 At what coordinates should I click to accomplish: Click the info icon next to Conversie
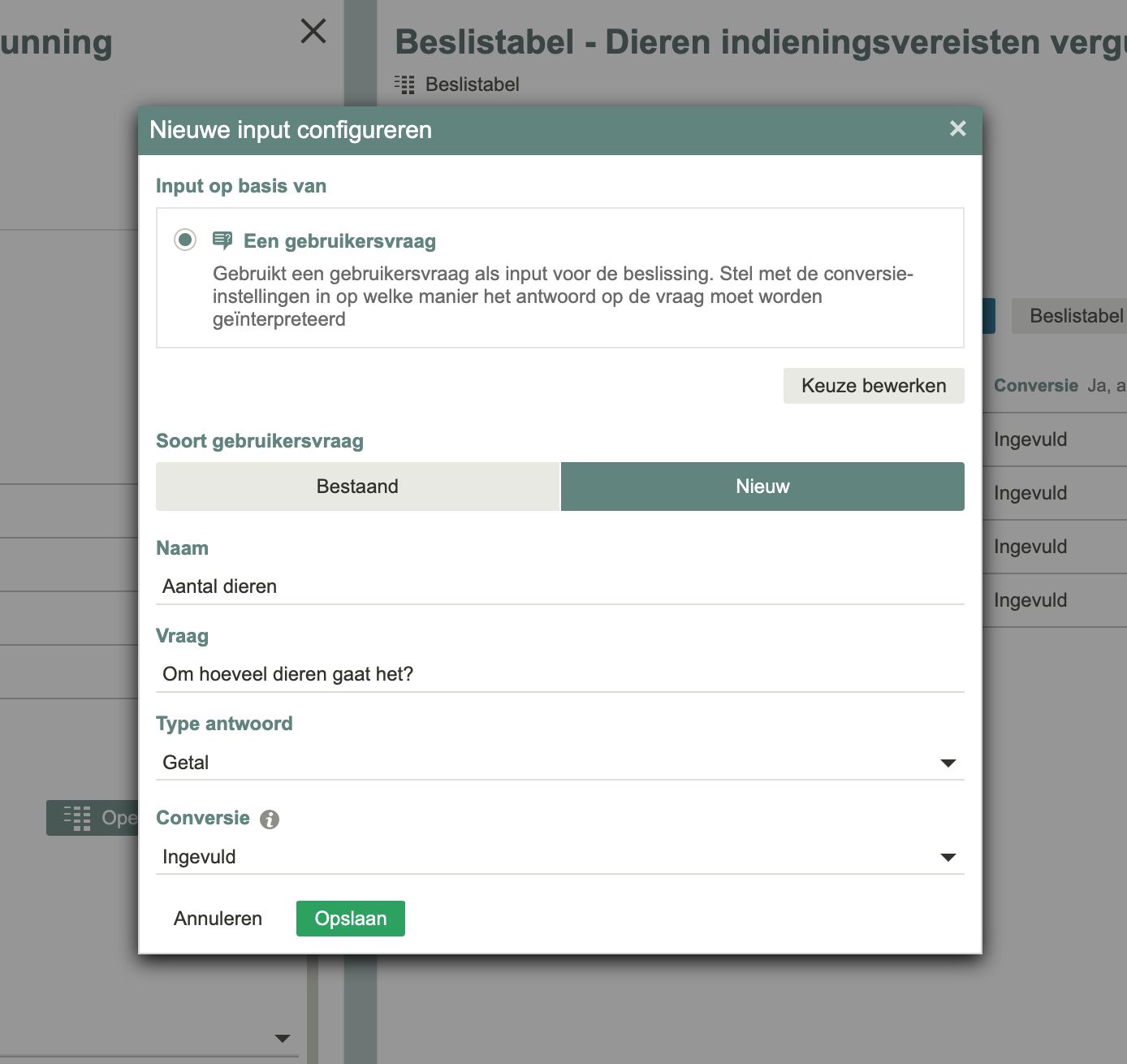coord(269,819)
